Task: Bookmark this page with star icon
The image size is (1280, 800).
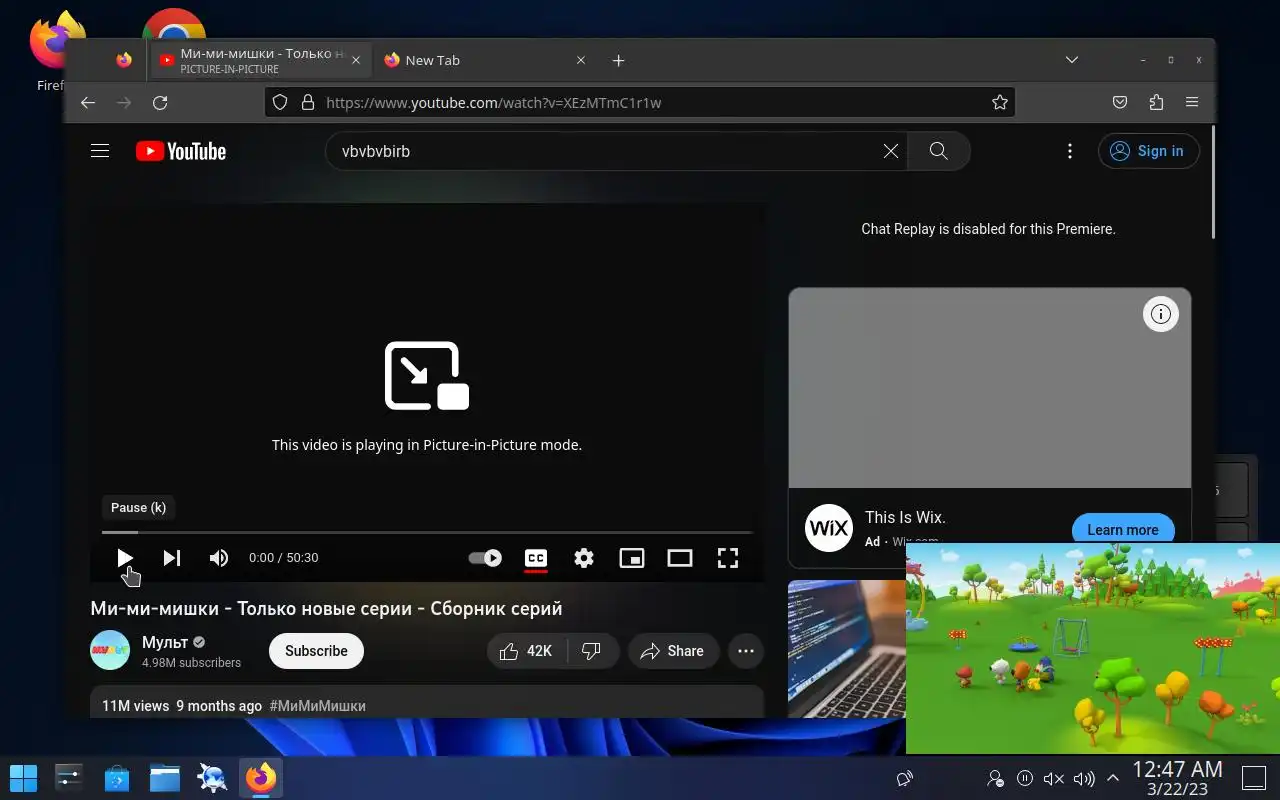Action: coord(999,102)
